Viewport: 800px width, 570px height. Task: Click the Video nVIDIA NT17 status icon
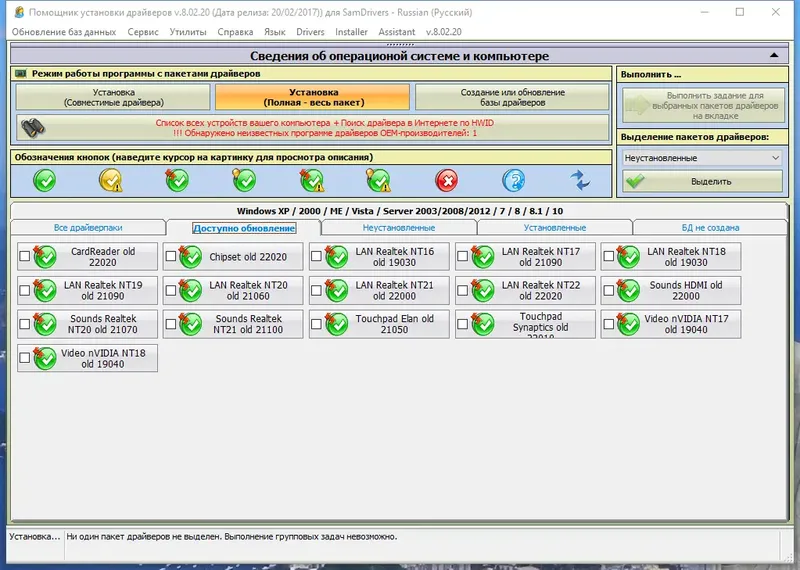coord(629,324)
